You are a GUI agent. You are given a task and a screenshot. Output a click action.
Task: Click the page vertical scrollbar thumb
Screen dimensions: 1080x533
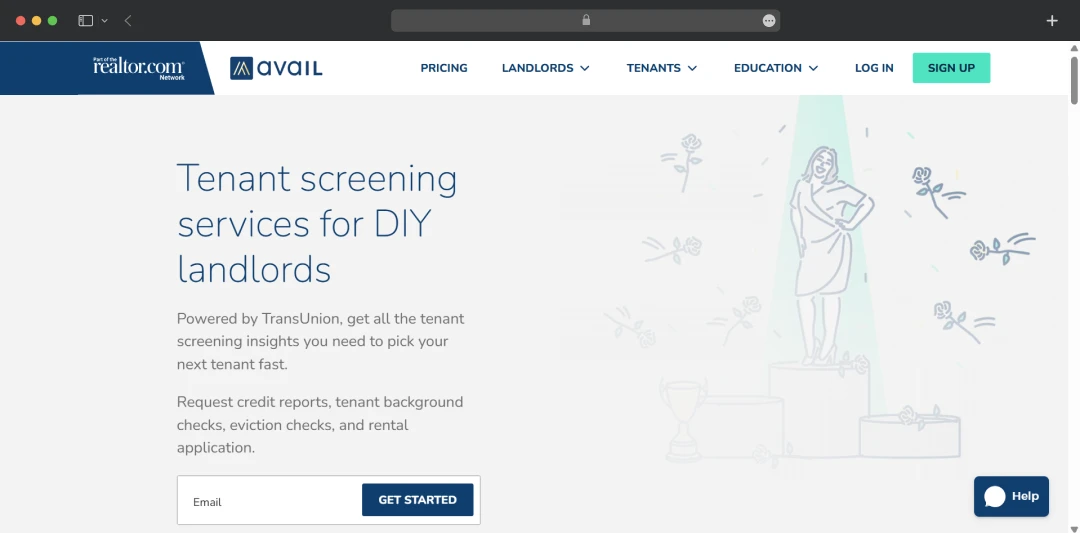click(x=1074, y=79)
